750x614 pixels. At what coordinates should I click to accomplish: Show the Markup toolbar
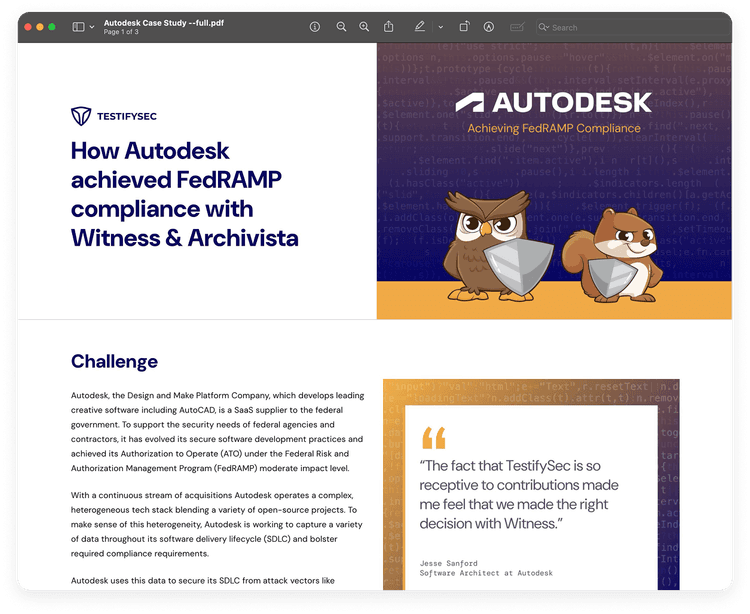click(488, 27)
